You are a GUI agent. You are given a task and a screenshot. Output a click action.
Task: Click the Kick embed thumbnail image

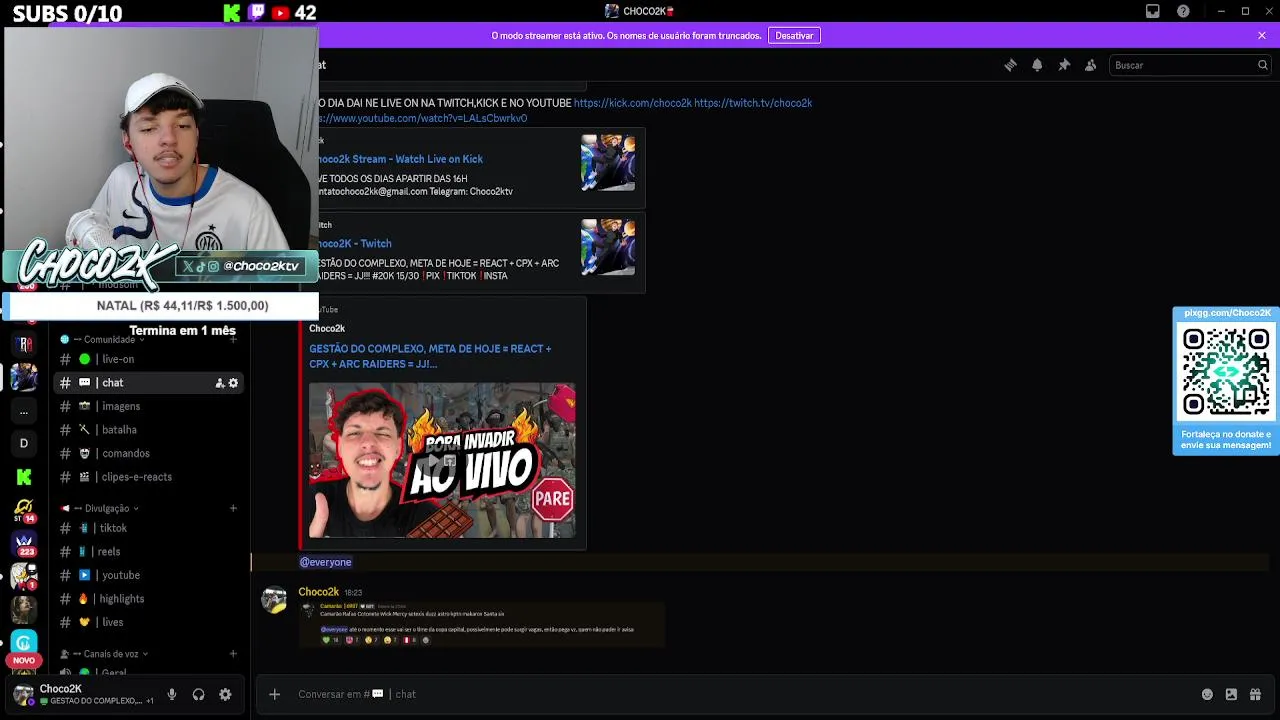click(608, 162)
